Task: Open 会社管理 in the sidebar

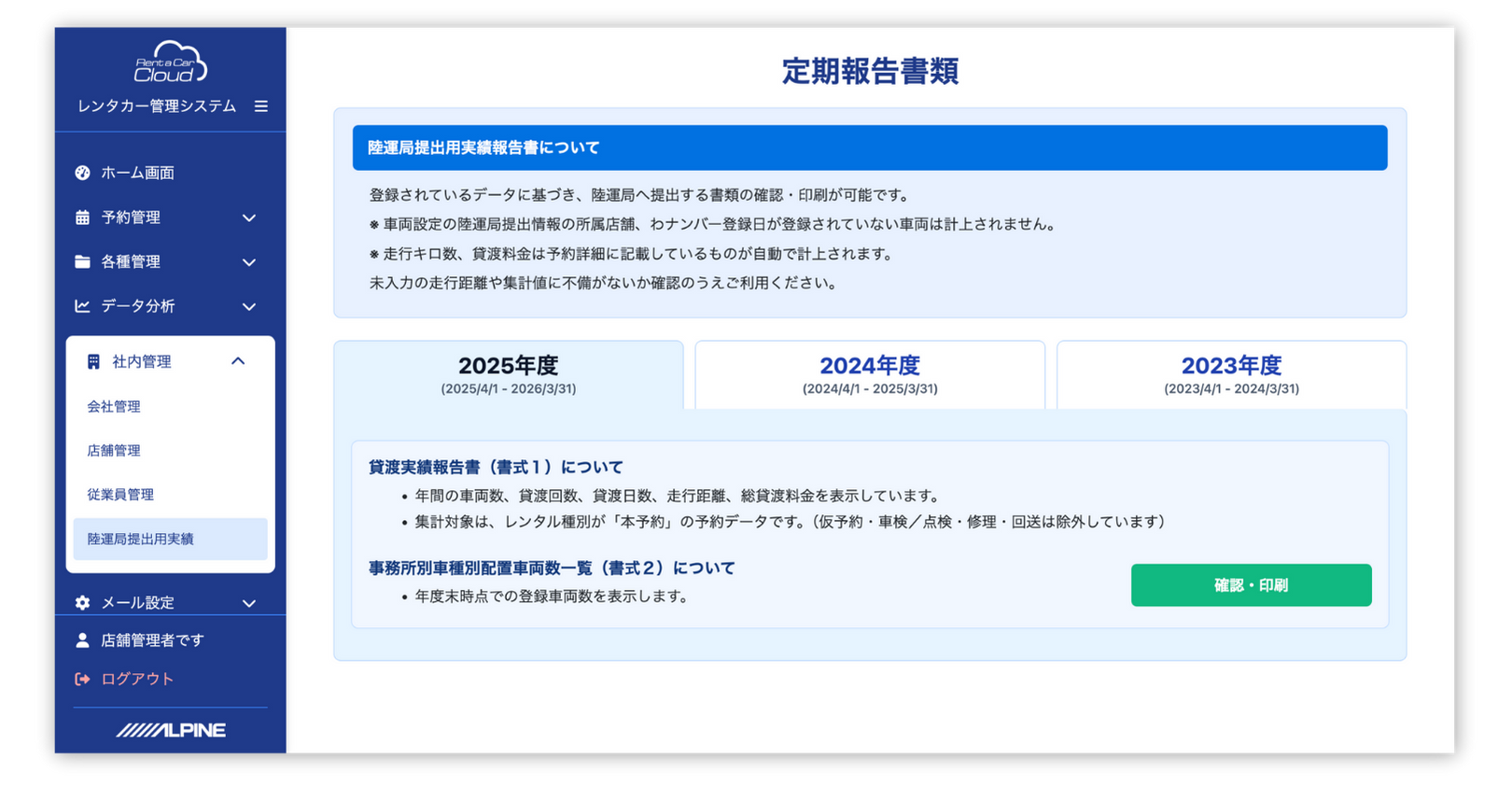Action: (114, 407)
